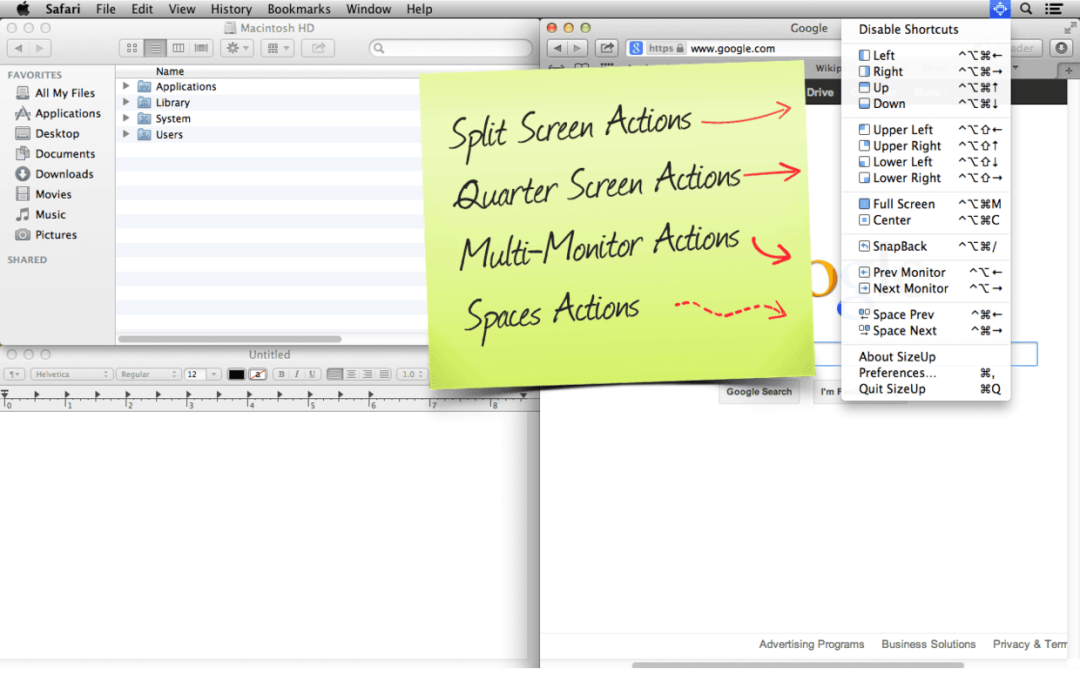
Task: Click the SizeUp menu bar icon
Action: pyautogui.click(x=1000, y=9)
